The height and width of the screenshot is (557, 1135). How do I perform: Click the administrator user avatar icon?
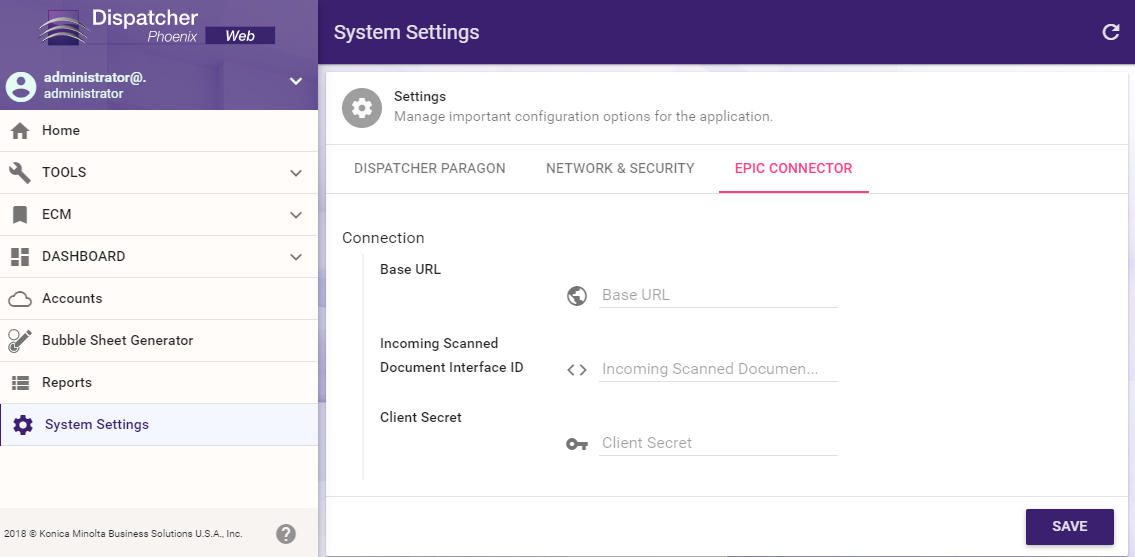point(21,86)
